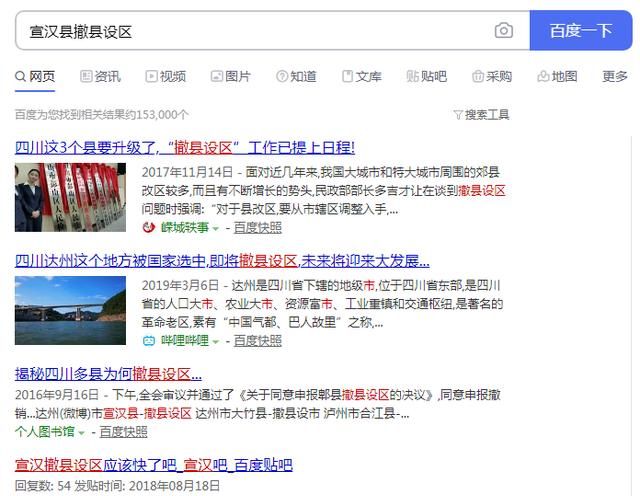
Task: Expand dropdown arrow next to 个人图书馆
Action: (x=82, y=433)
